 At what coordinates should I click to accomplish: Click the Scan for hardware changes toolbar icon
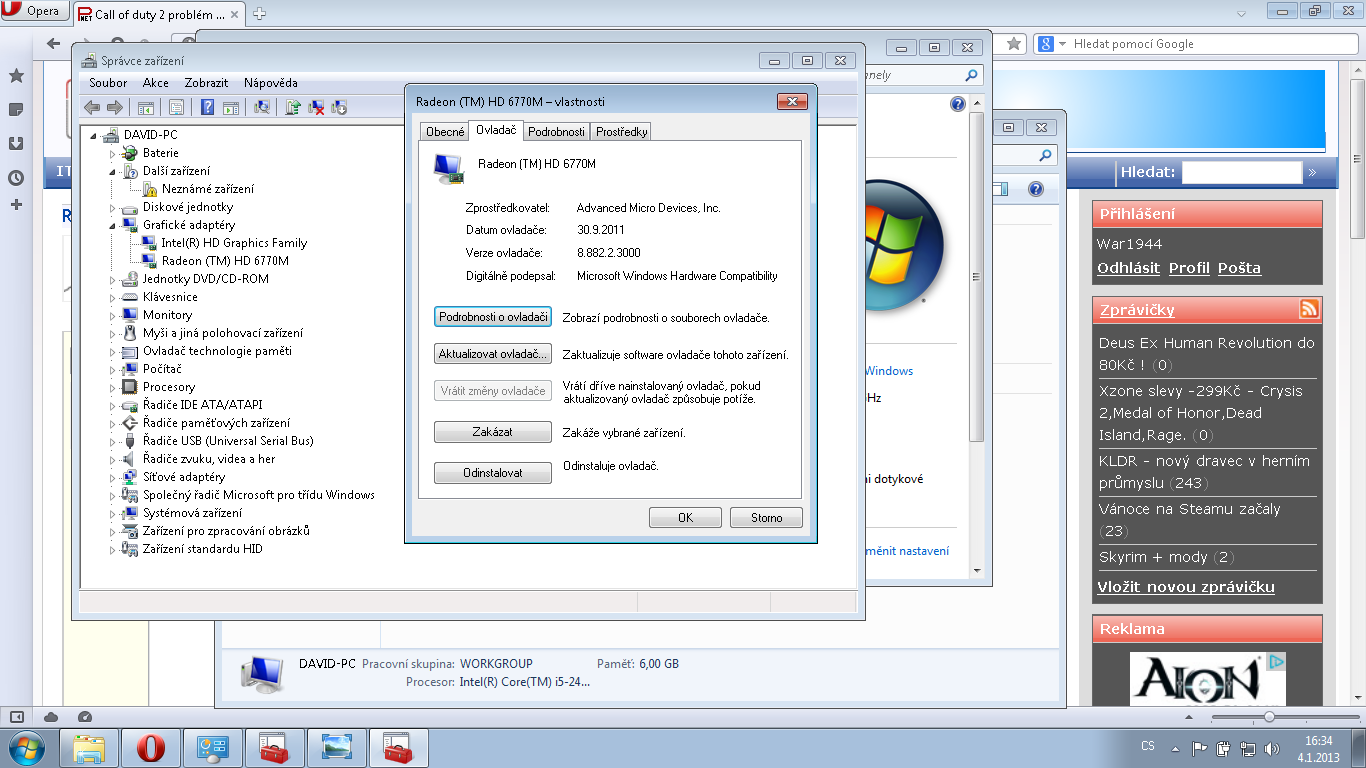click(x=262, y=108)
